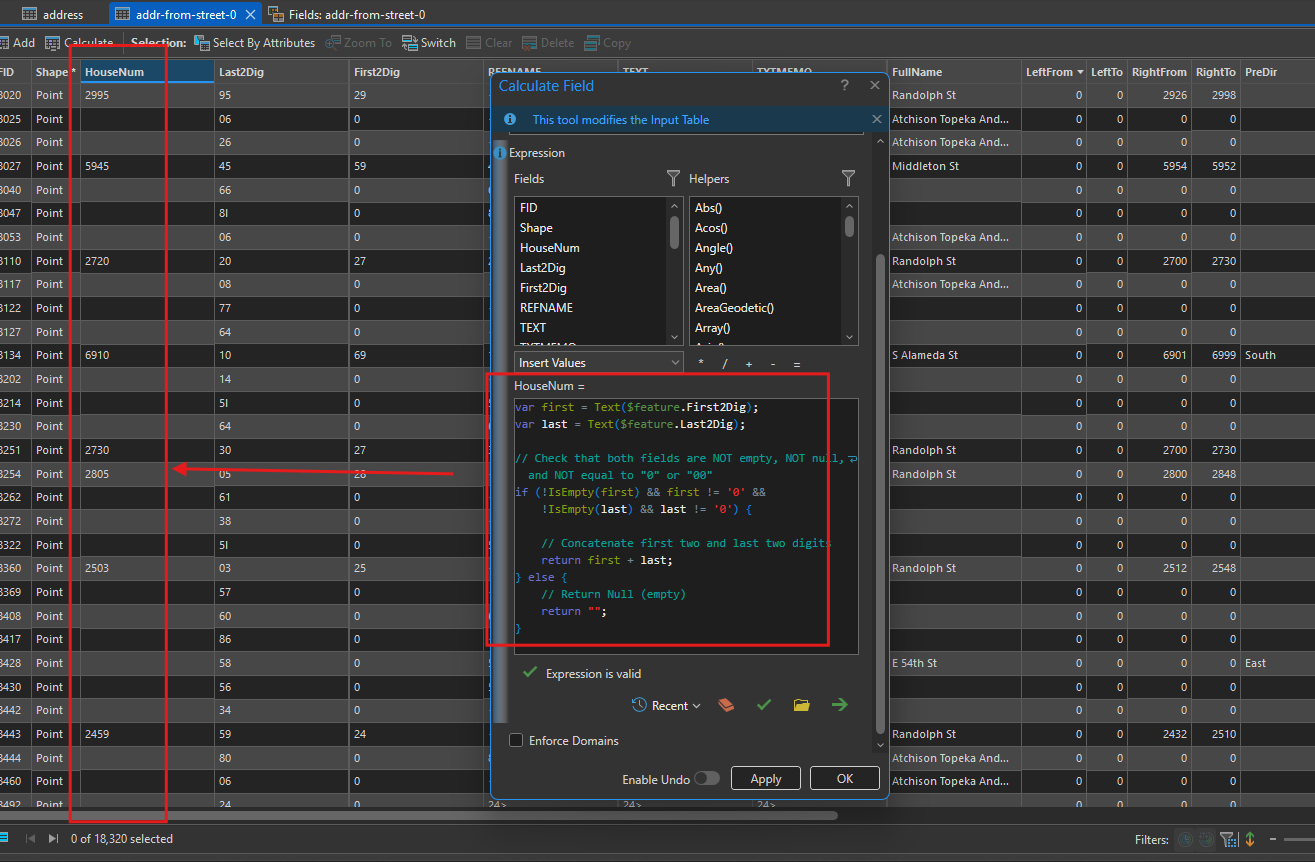This screenshot has width=1315, height=862.
Task: Insert minus operator into expression
Action: [x=773, y=364]
